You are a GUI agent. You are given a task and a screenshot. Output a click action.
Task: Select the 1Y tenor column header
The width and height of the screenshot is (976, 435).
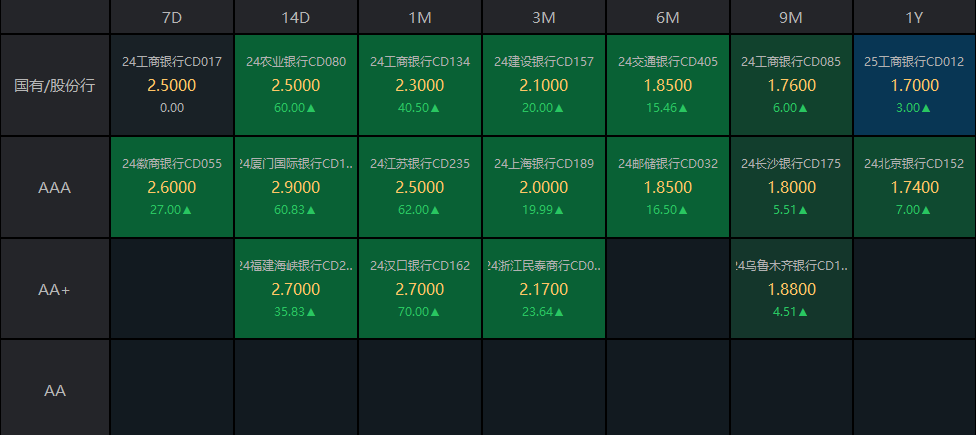[914, 17]
